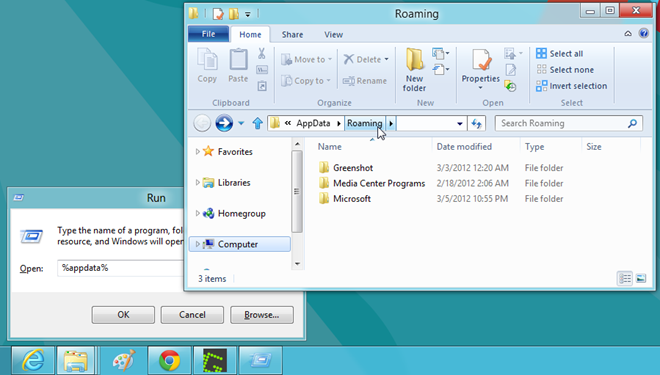
Task: Click the Back navigation arrow
Action: click(x=202, y=123)
